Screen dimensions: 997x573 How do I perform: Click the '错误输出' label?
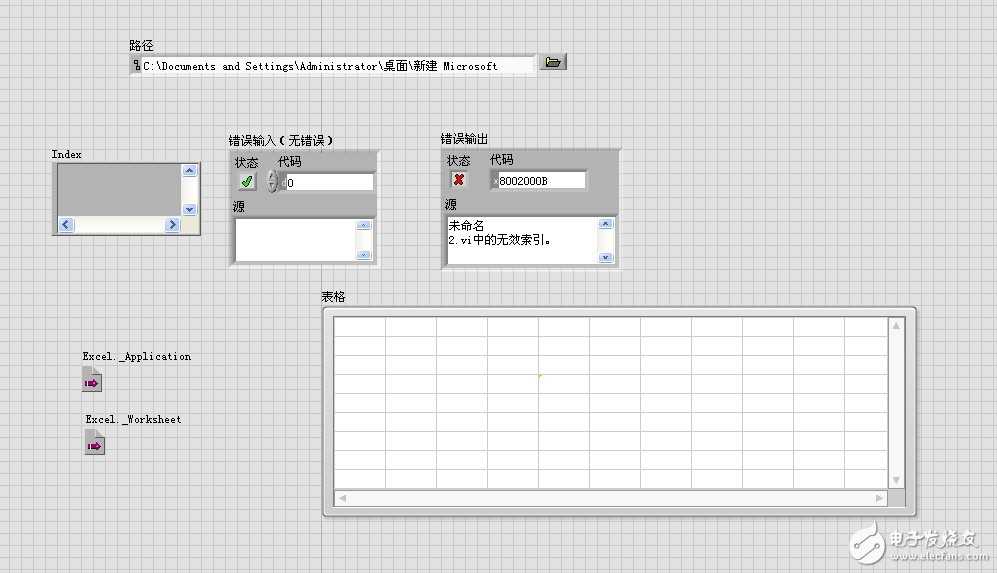[464, 139]
